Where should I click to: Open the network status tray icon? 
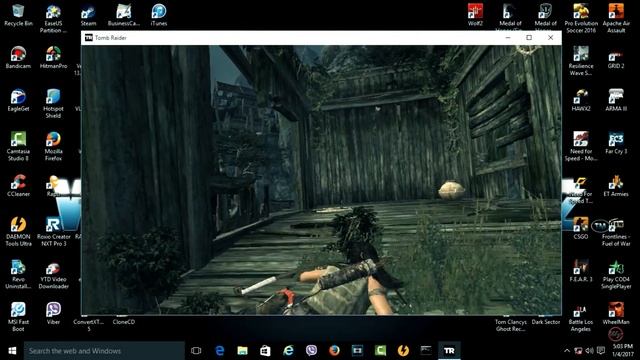click(578, 351)
